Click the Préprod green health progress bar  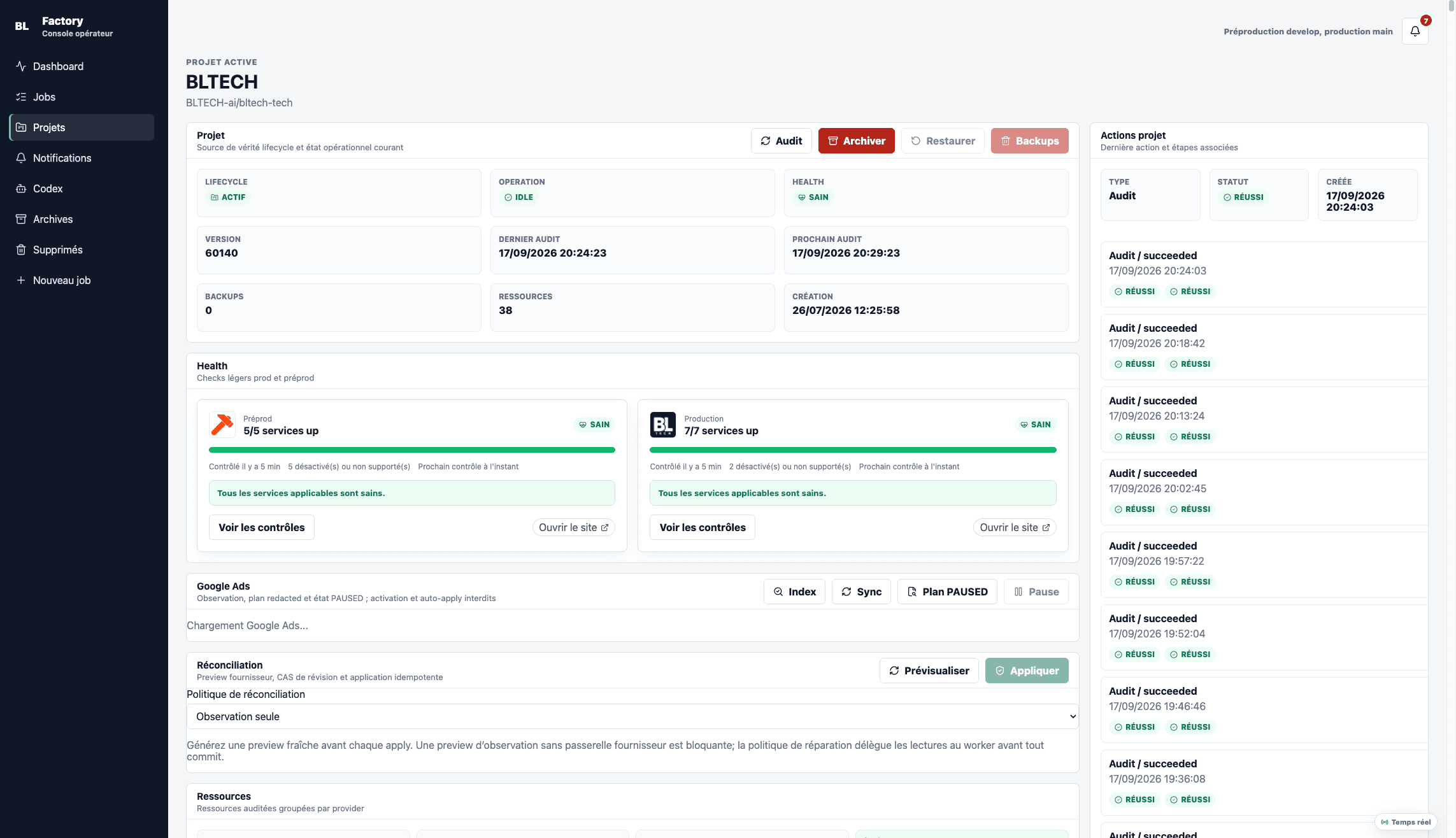(412, 450)
